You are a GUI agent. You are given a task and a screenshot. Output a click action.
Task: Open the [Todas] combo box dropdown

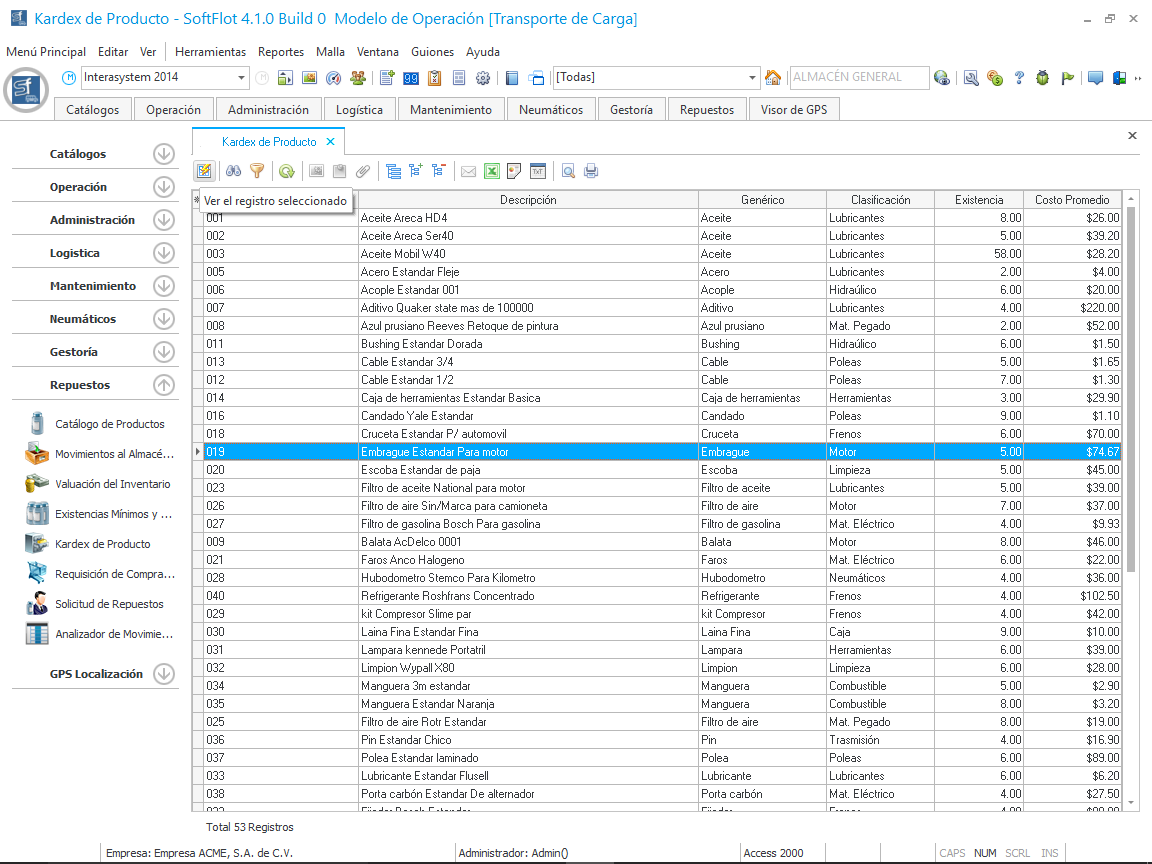click(753, 78)
